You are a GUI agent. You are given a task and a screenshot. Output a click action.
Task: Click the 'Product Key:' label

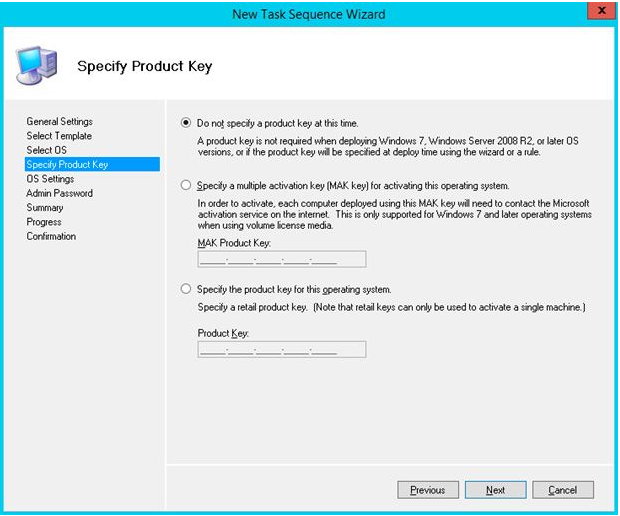pyautogui.click(x=223, y=333)
